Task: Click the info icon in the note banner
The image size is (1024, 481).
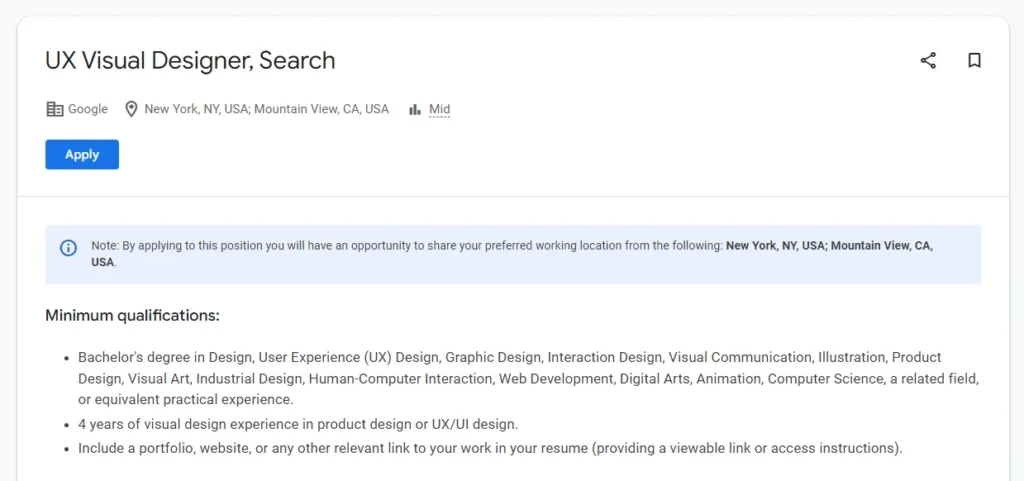Action: point(68,248)
